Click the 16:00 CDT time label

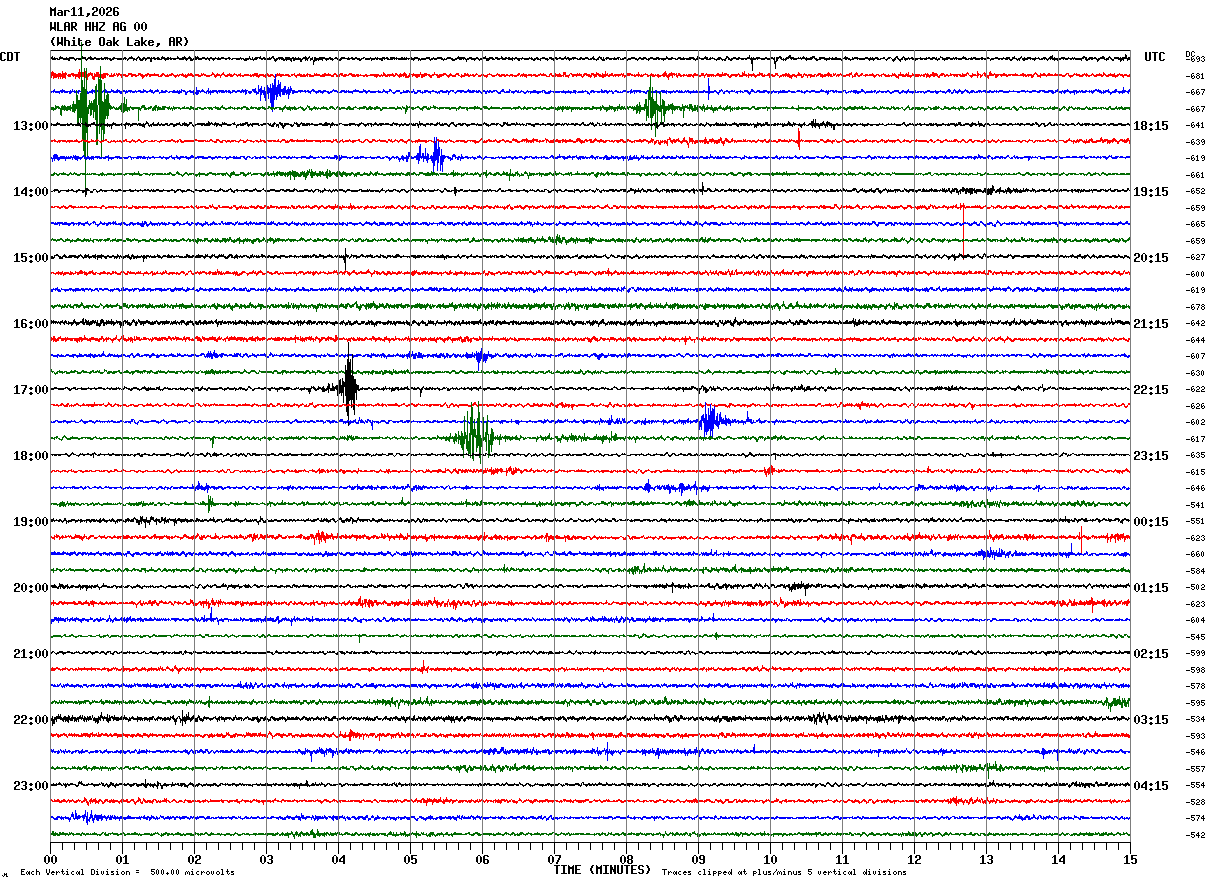30,324
